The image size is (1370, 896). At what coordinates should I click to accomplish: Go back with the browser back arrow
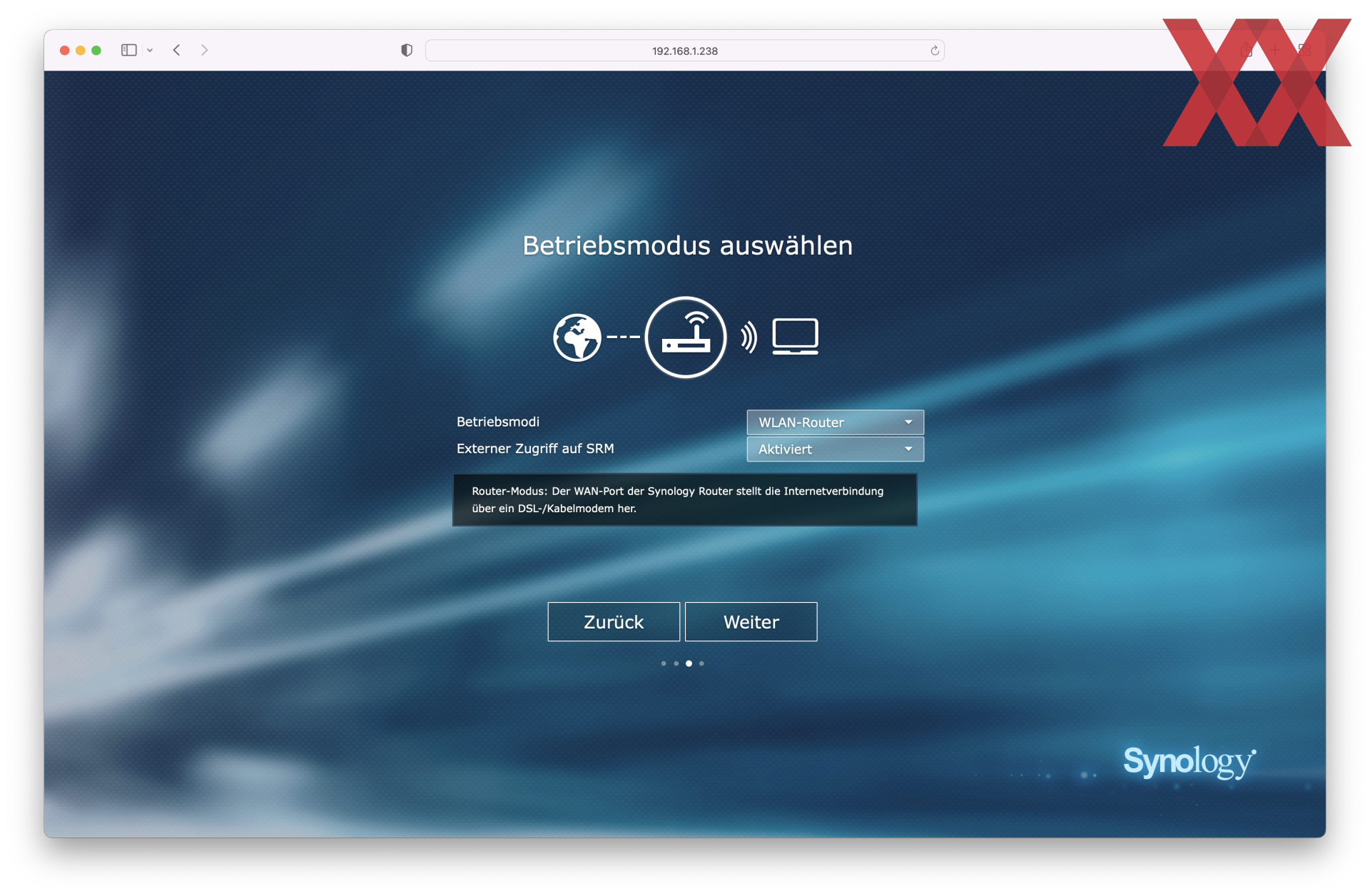click(176, 50)
